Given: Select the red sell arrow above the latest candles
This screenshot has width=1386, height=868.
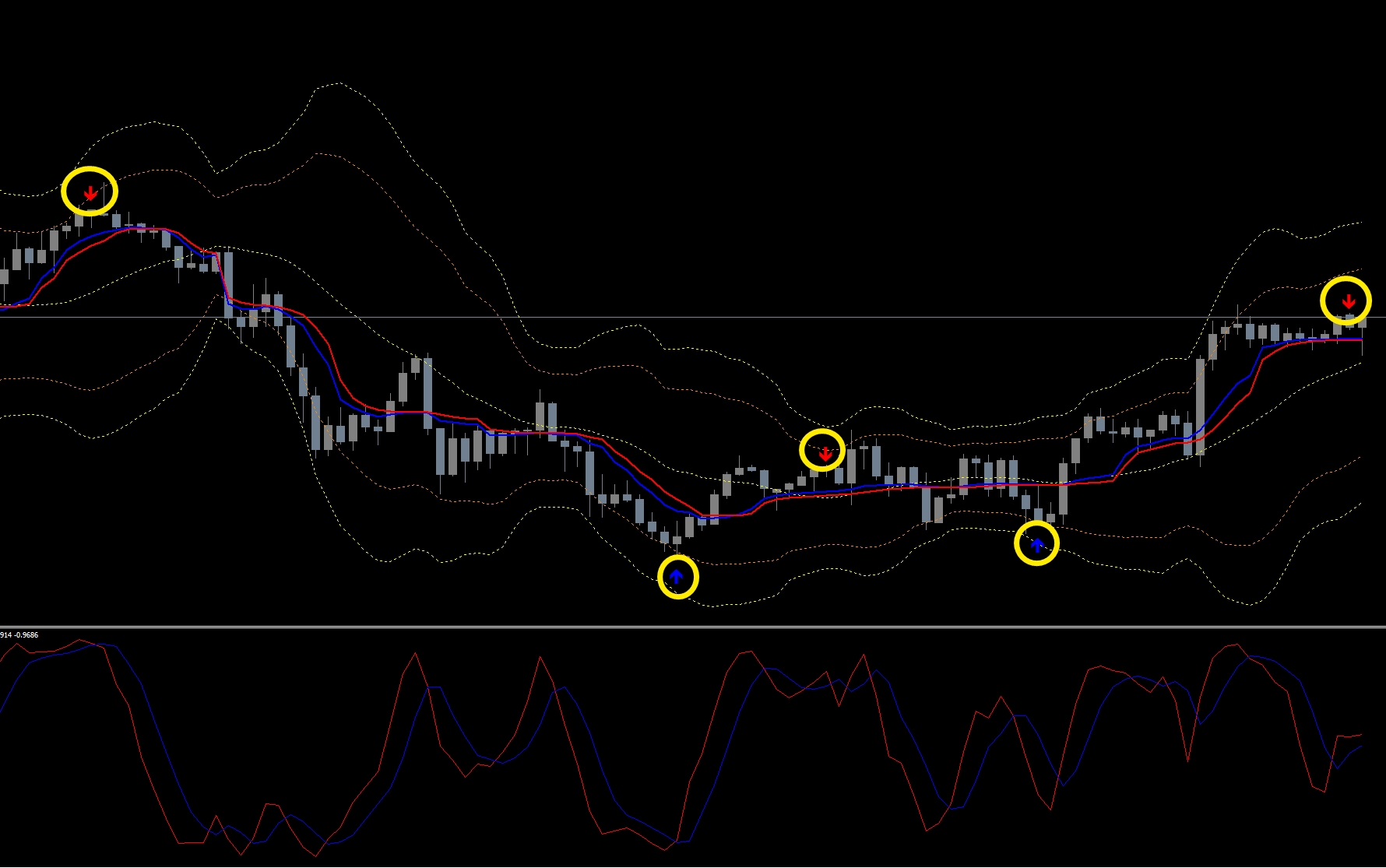Looking at the screenshot, I should point(1349,301).
